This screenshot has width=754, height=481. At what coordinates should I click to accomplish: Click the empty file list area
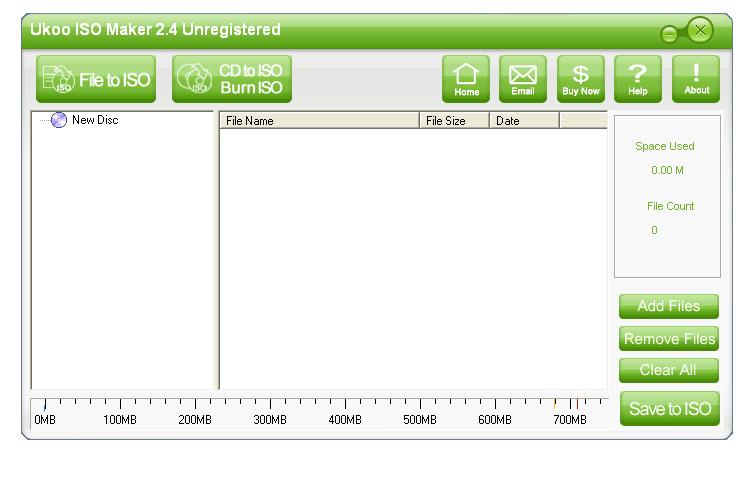[x=412, y=258]
